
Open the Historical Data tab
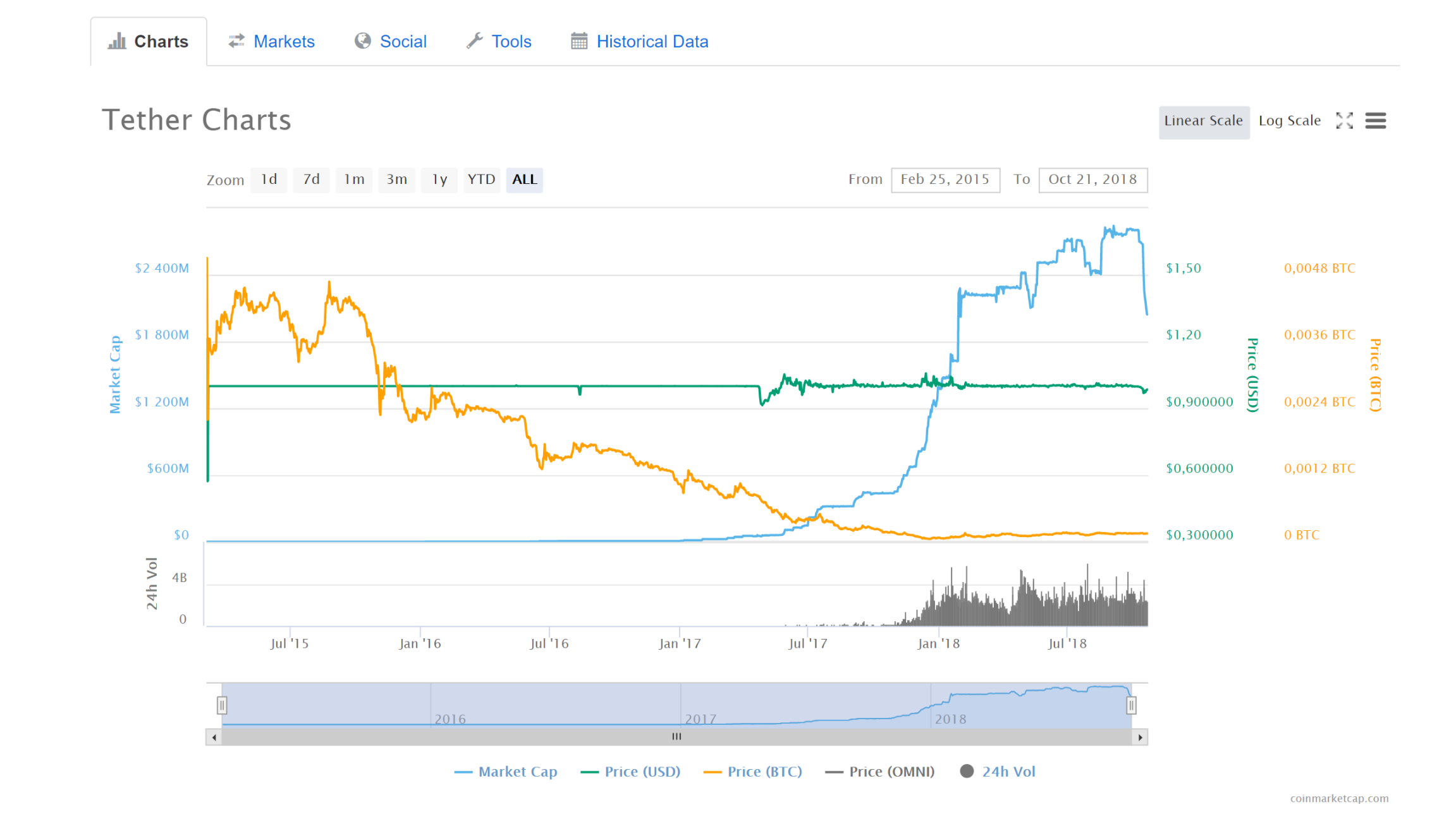coord(639,42)
